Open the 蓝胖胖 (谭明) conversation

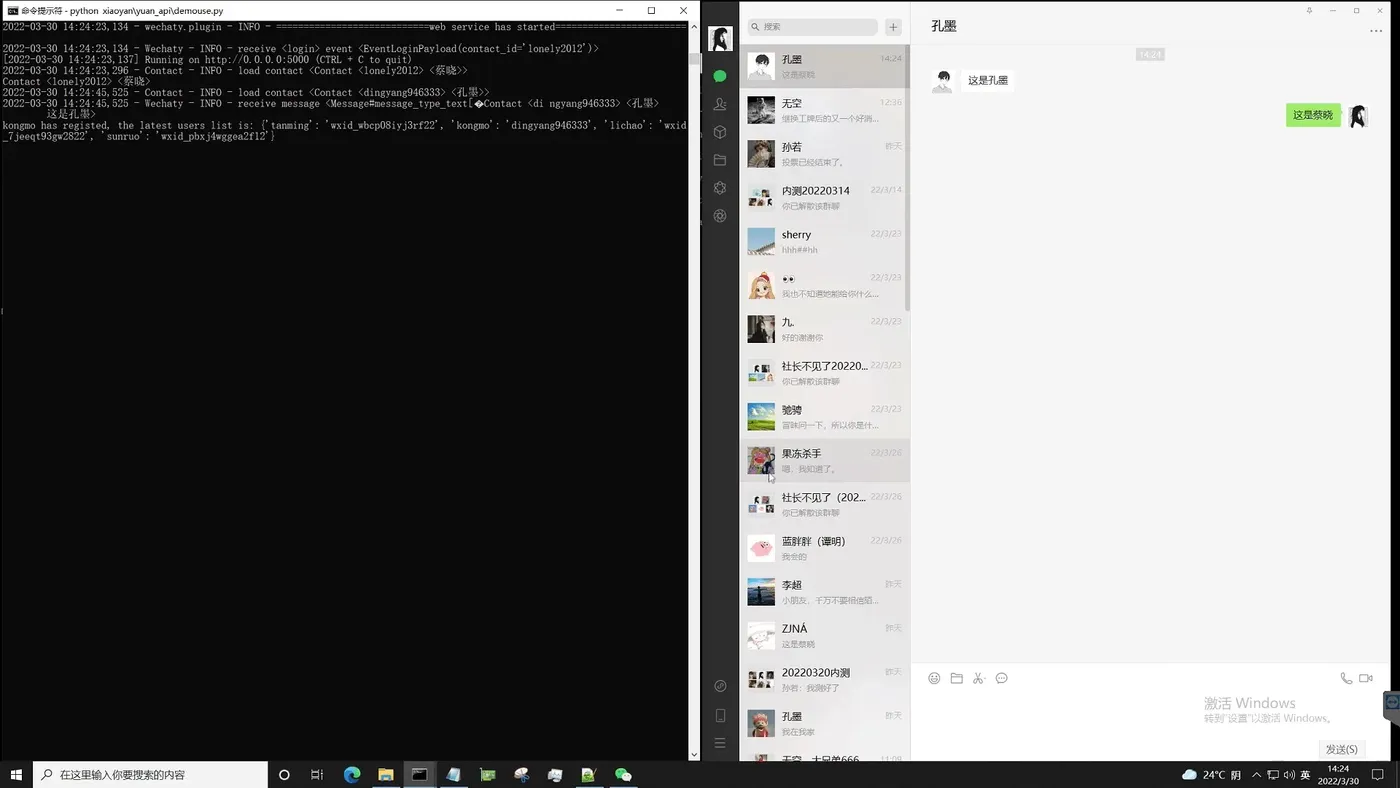pos(825,548)
